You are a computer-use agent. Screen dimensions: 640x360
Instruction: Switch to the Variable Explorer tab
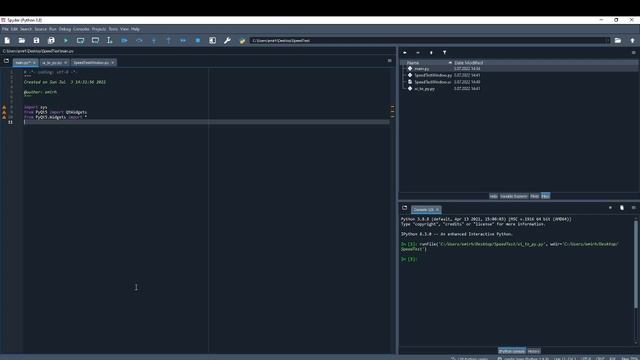pos(514,196)
